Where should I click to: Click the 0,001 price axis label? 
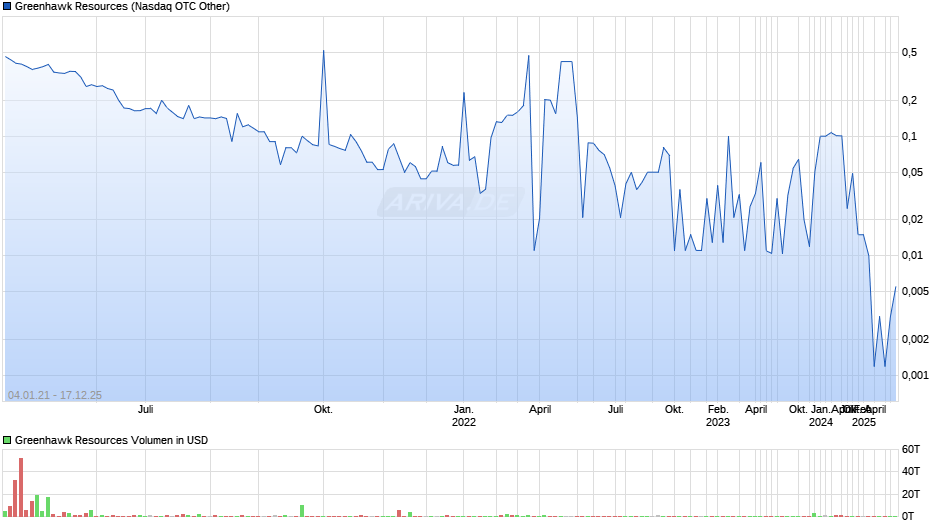click(915, 375)
